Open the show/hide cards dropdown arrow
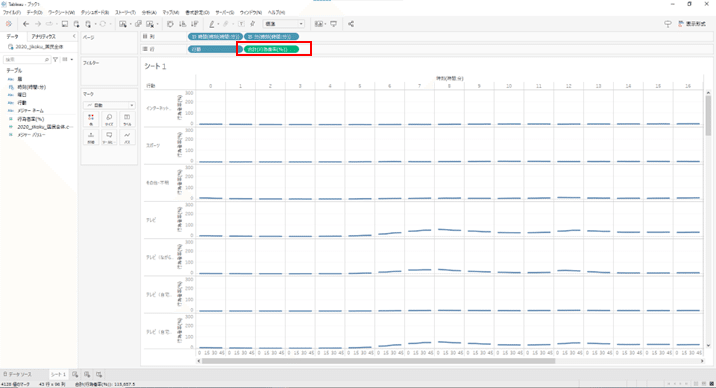This screenshot has height=388, width=716. click(x=325, y=24)
